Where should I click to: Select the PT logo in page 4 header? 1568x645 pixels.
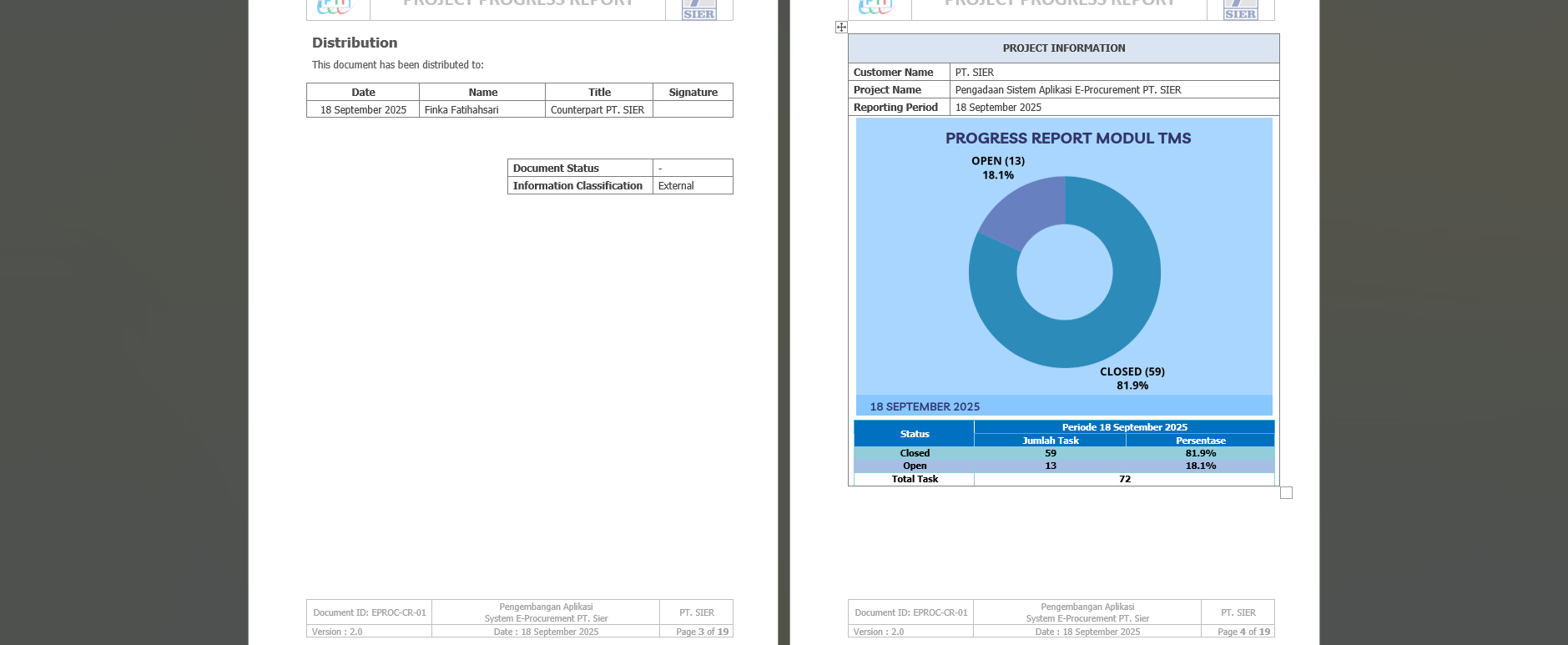point(876,8)
